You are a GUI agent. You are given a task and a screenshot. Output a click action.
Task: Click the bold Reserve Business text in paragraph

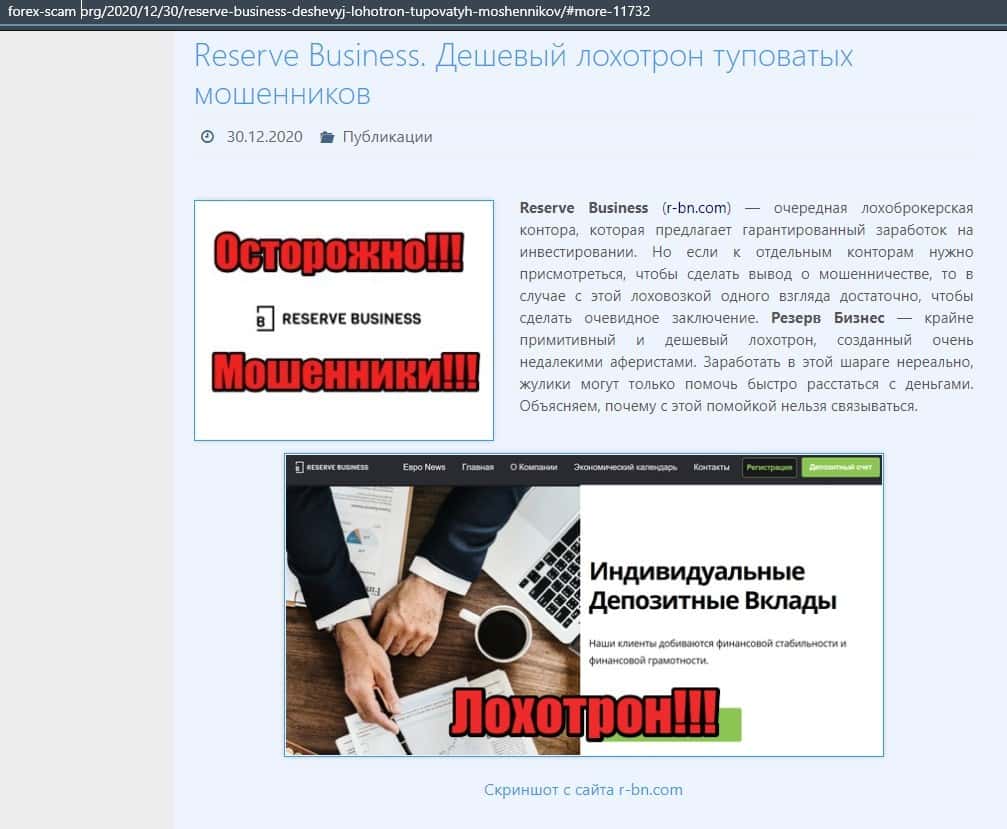point(584,208)
